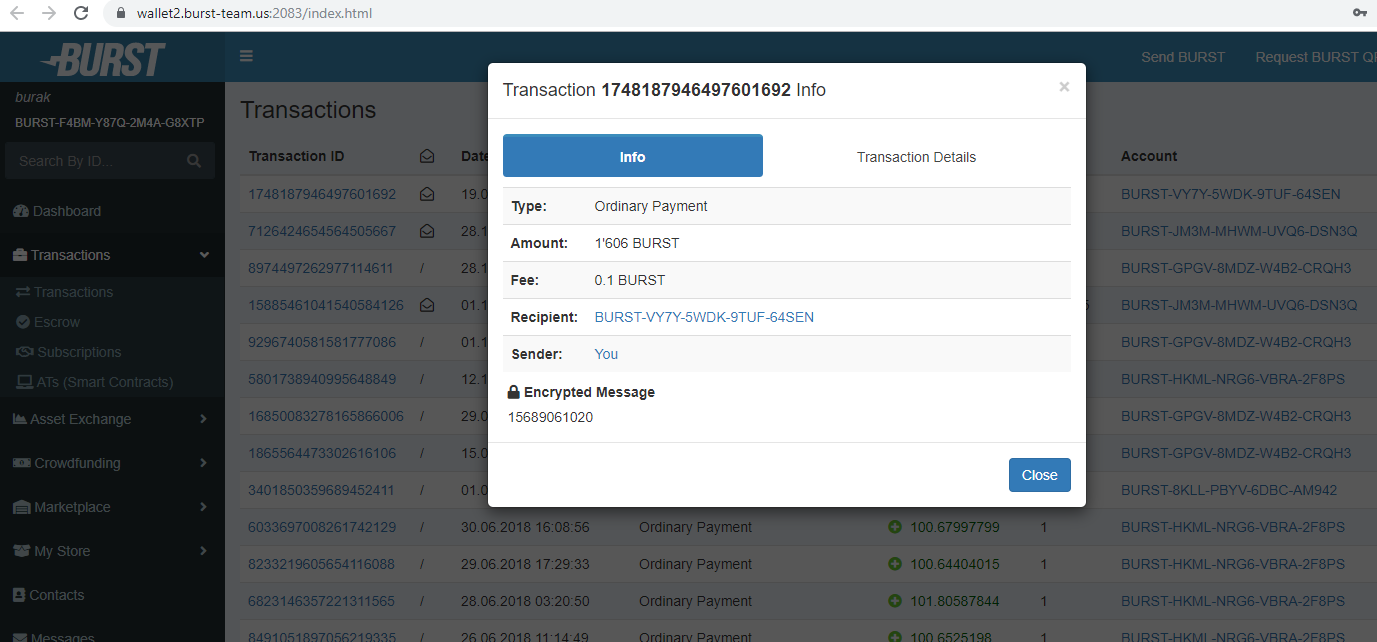
Task: Click the Transaction ID column header
Action: click(x=296, y=156)
